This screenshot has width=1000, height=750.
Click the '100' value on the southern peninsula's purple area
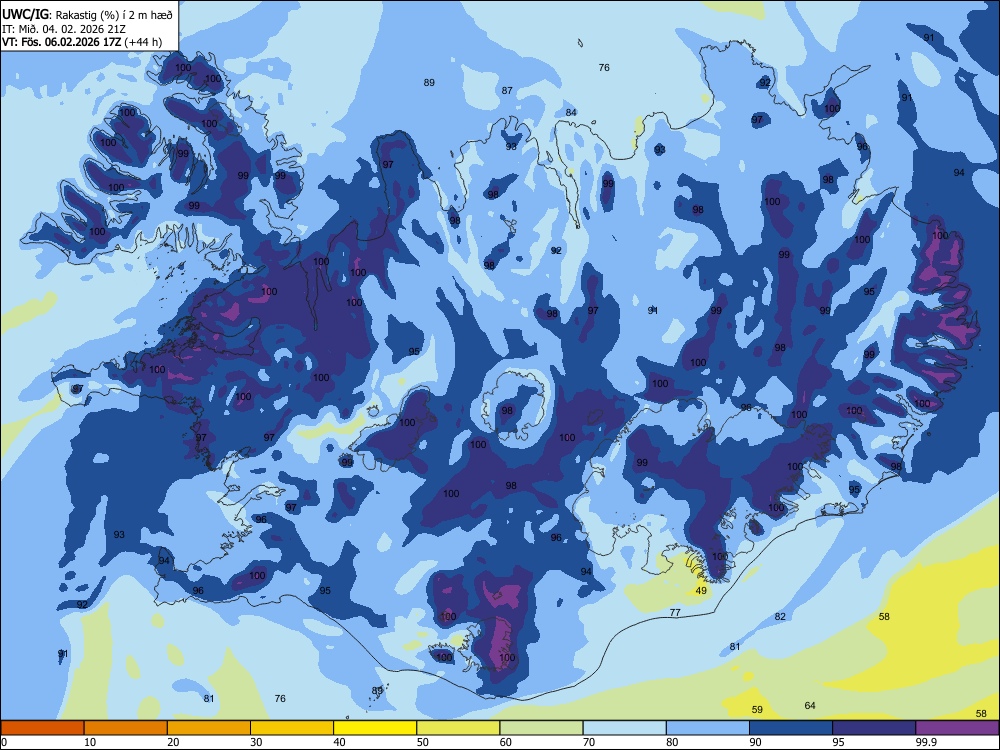pyautogui.click(x=507, y=658)
